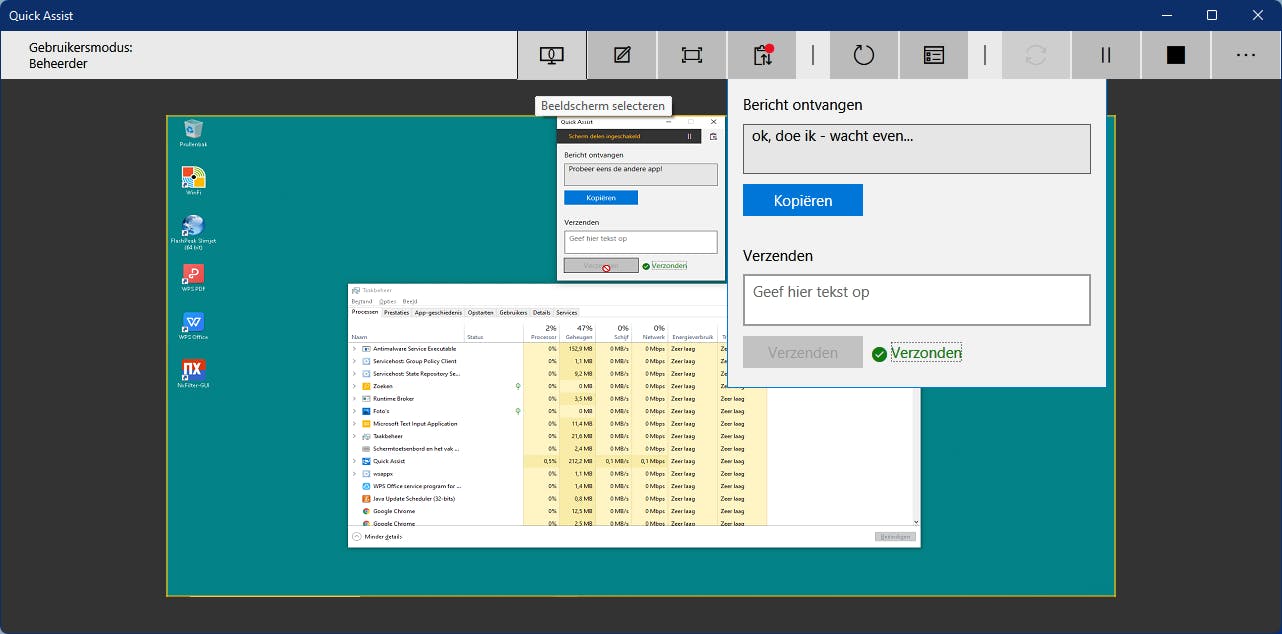The height and width of the screenshot is (634, 1282).
Task: Stop the session with the black square
Action: point(1176,55)
